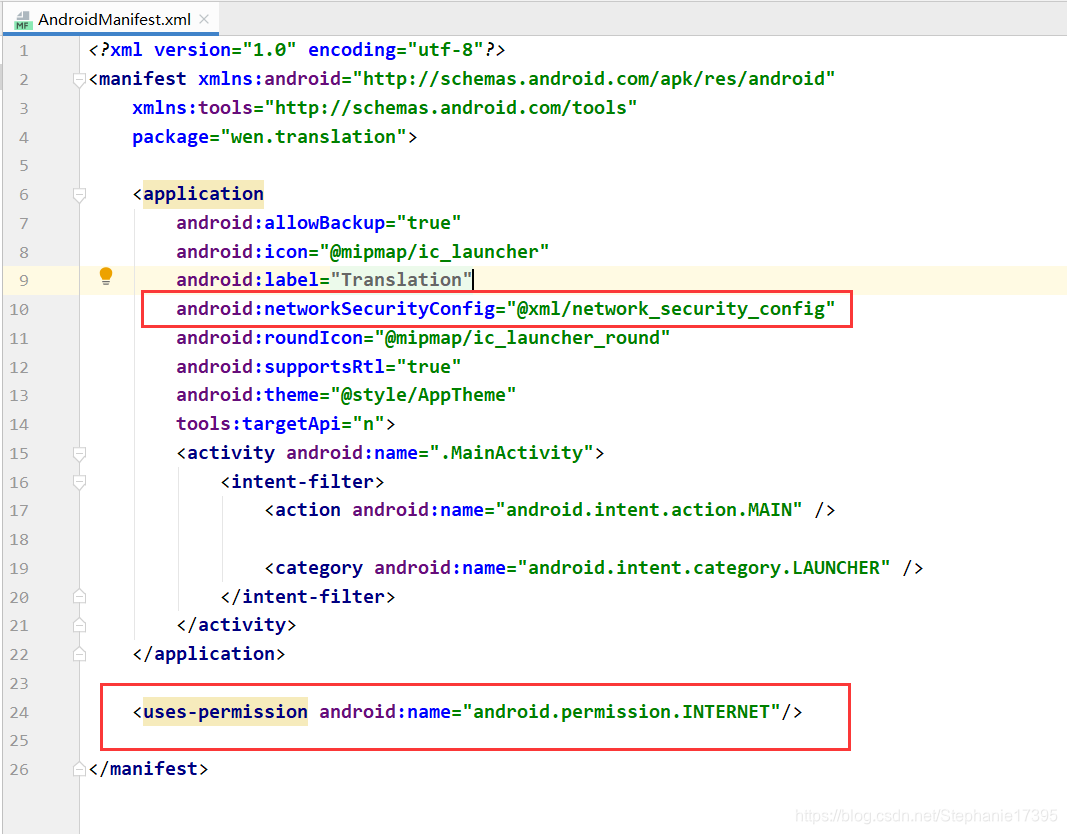This screenshot has width=1067, height=834.
Task: Click android.permission.INTERNET value
Action: pos(621,712)
